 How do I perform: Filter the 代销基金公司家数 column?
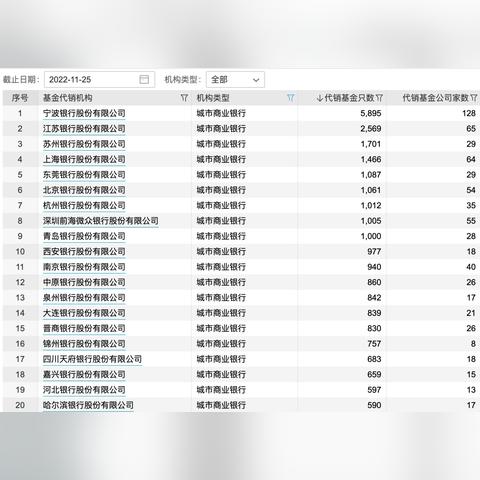tap(474, 98)
